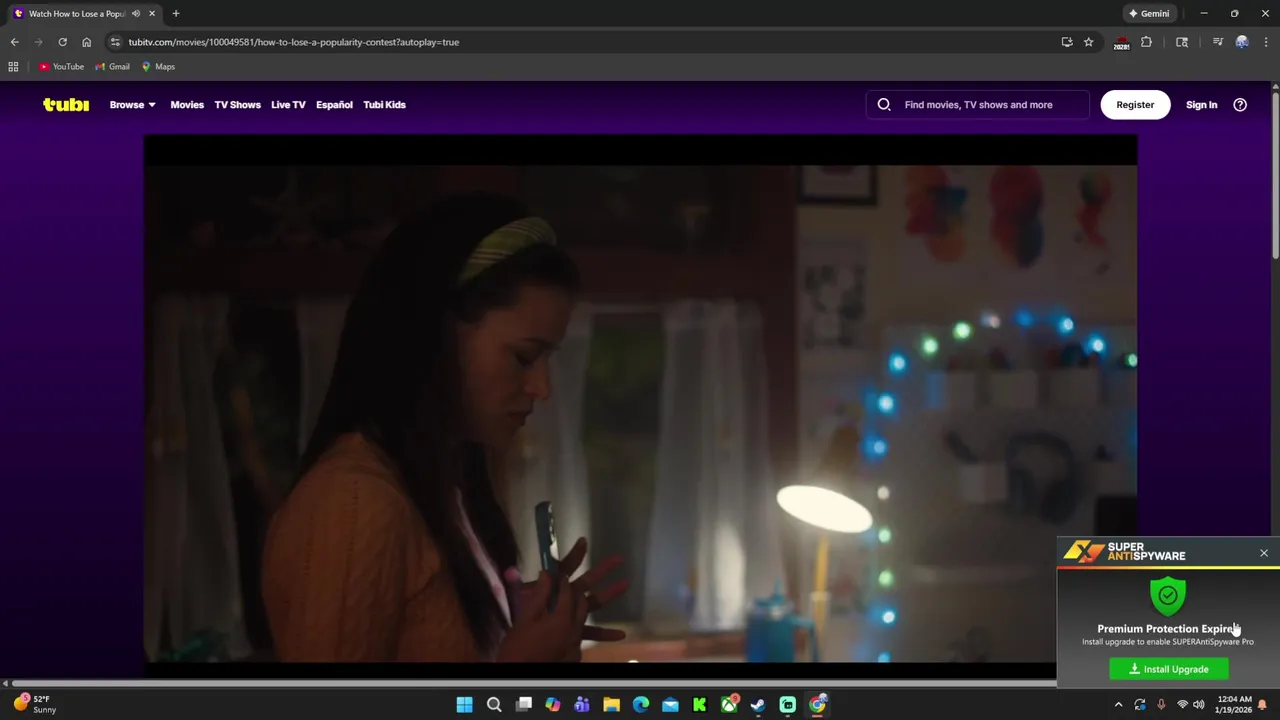Viewport: 1280px width, 720px height.
Task: Open the apps grid in bookmarks bar
Action: (x=13, y=67)
